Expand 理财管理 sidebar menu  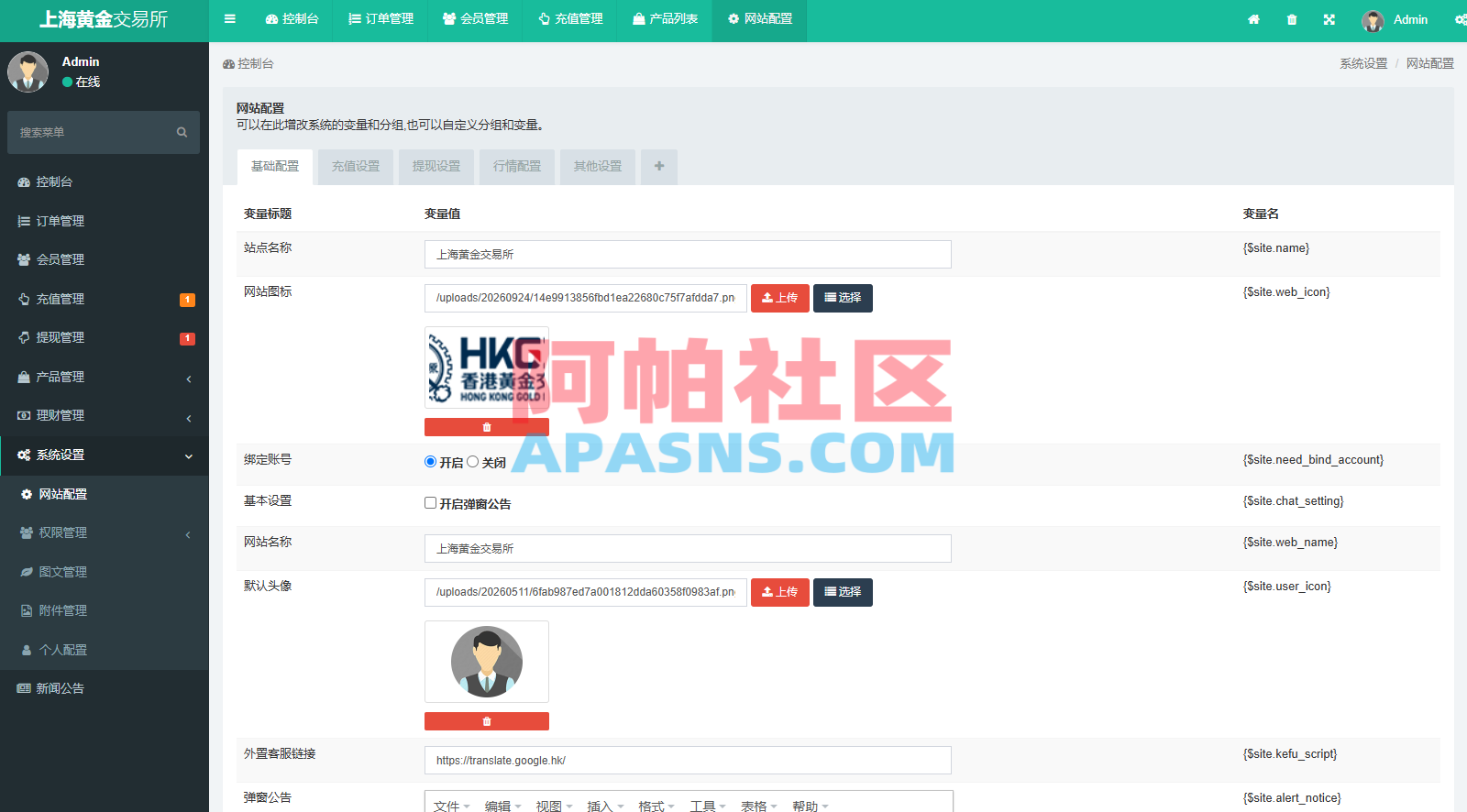[x=105, y=415]
